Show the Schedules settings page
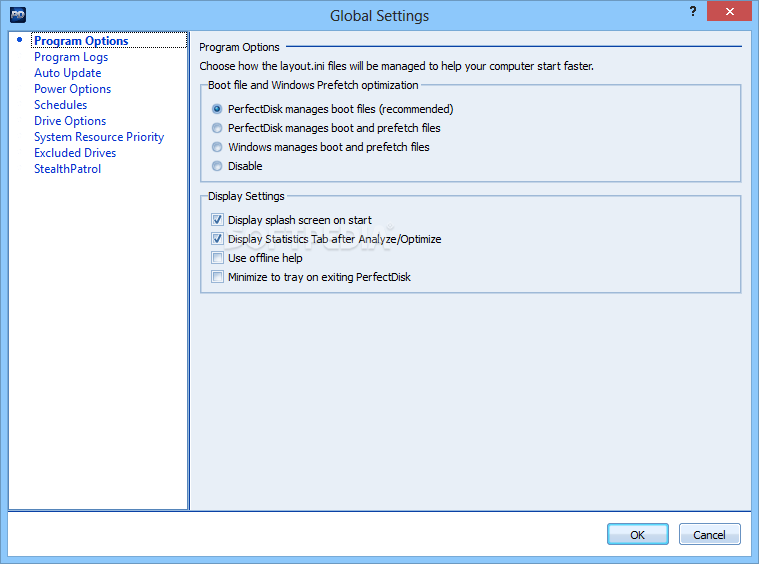This screenshot has height=564, width=759. [x=61, y=105]
